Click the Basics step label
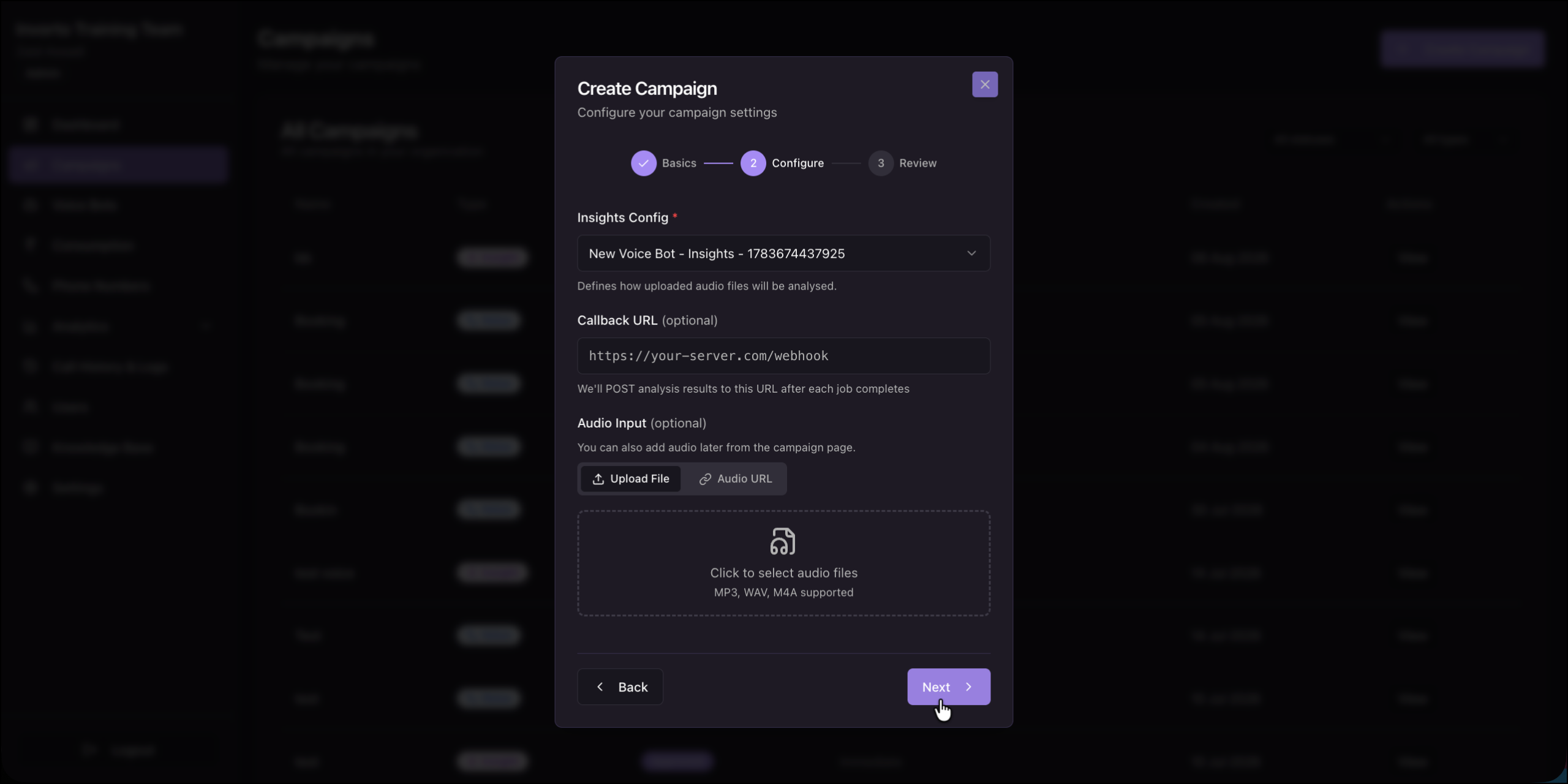Viewport: 1568px width, 784px height. point(679,163)
